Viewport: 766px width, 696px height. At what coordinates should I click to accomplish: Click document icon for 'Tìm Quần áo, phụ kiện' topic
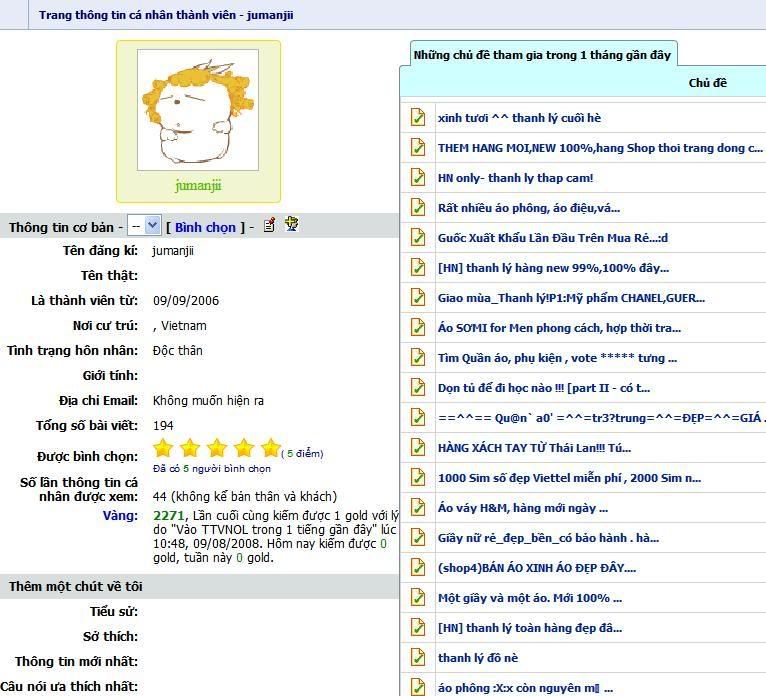click(418, 357)
